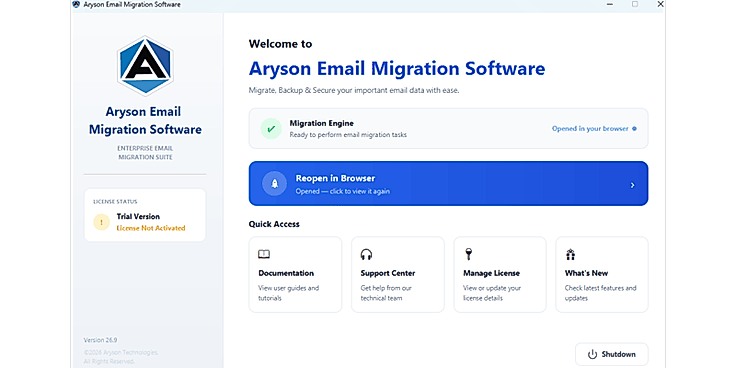Open the What's New card
The width and height of the screenshot is (736, 368).
click(602, 275)
